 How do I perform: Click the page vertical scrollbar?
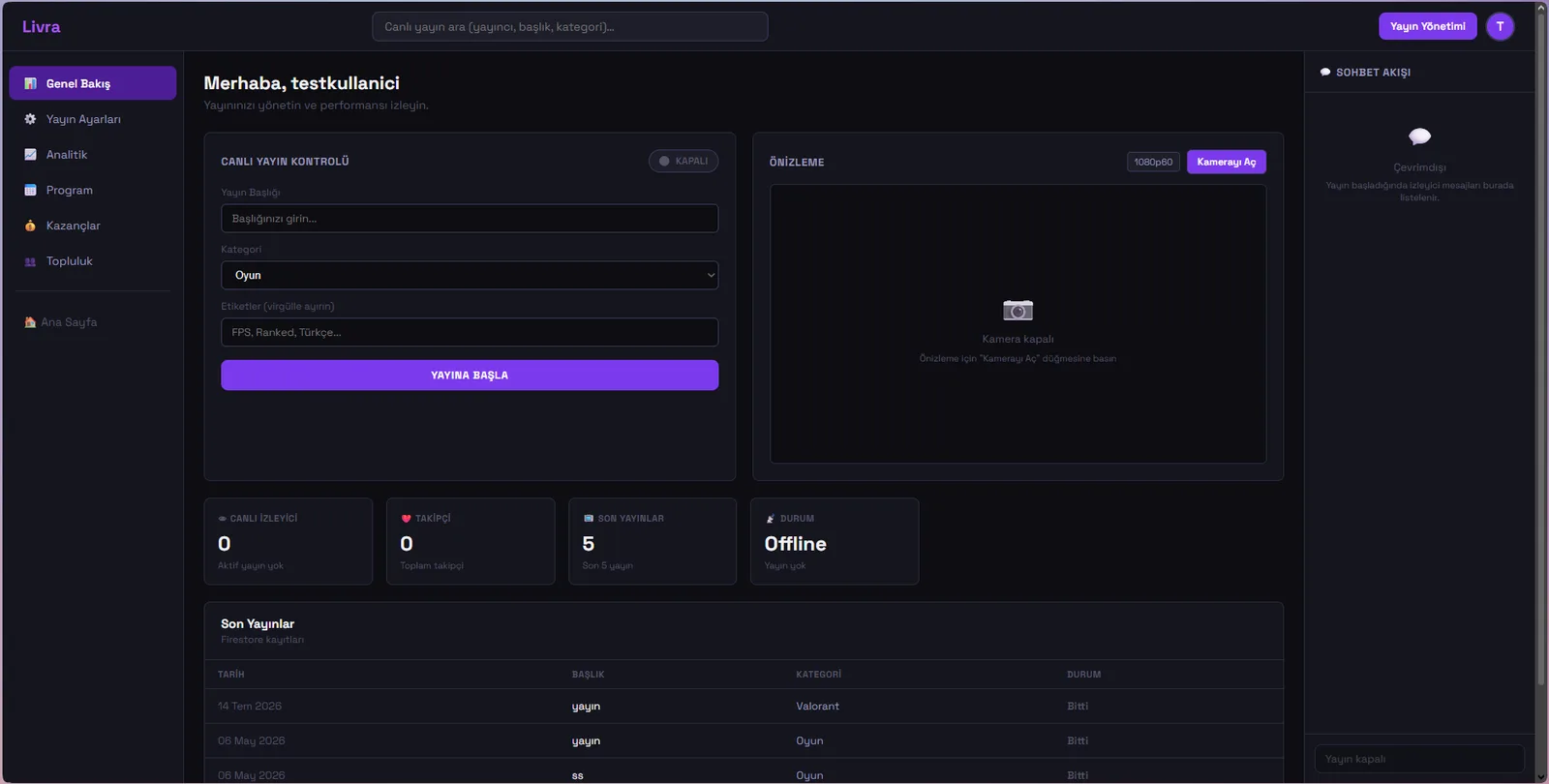click(1541, 348)
